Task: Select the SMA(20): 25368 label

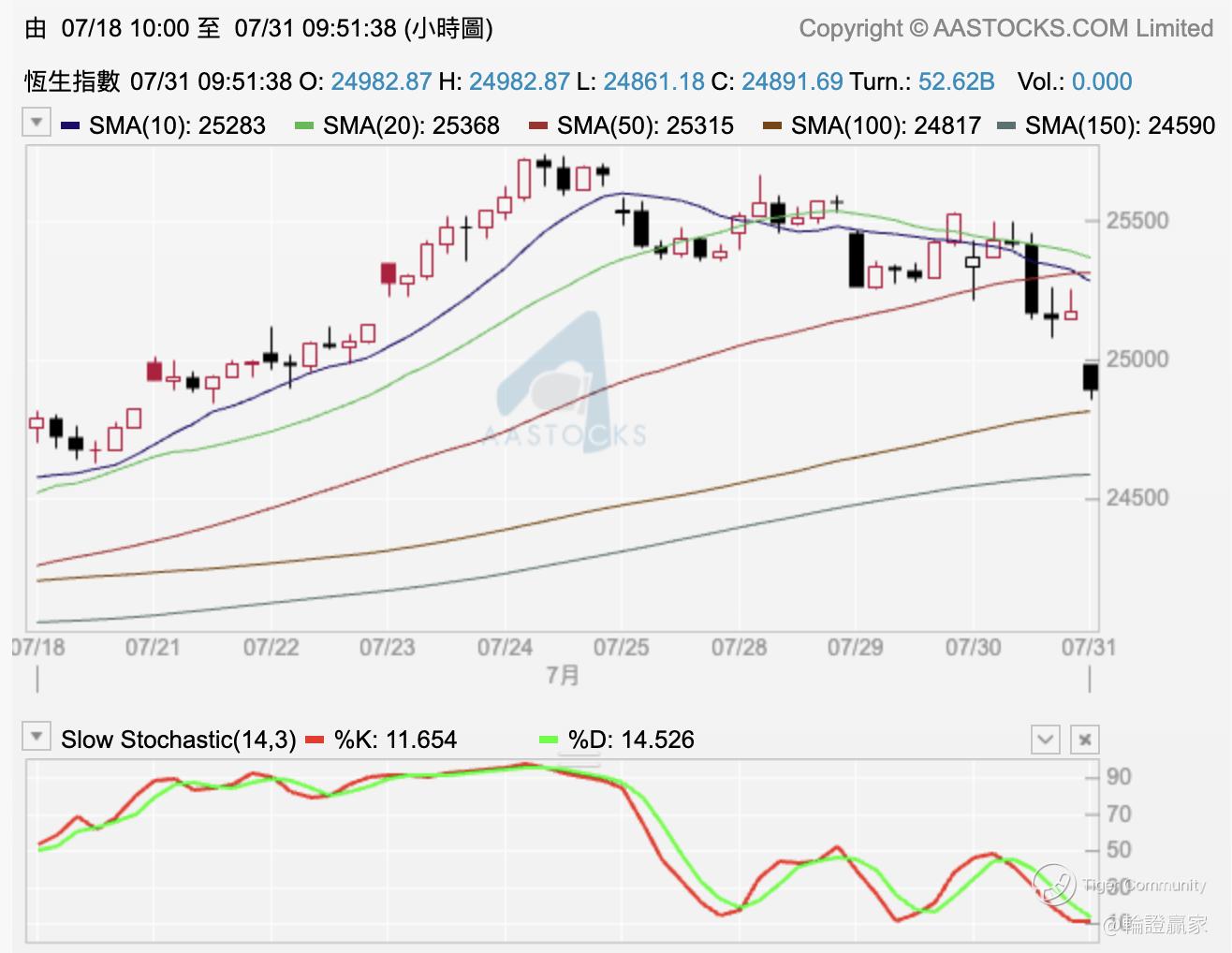Action: [411, 125]
